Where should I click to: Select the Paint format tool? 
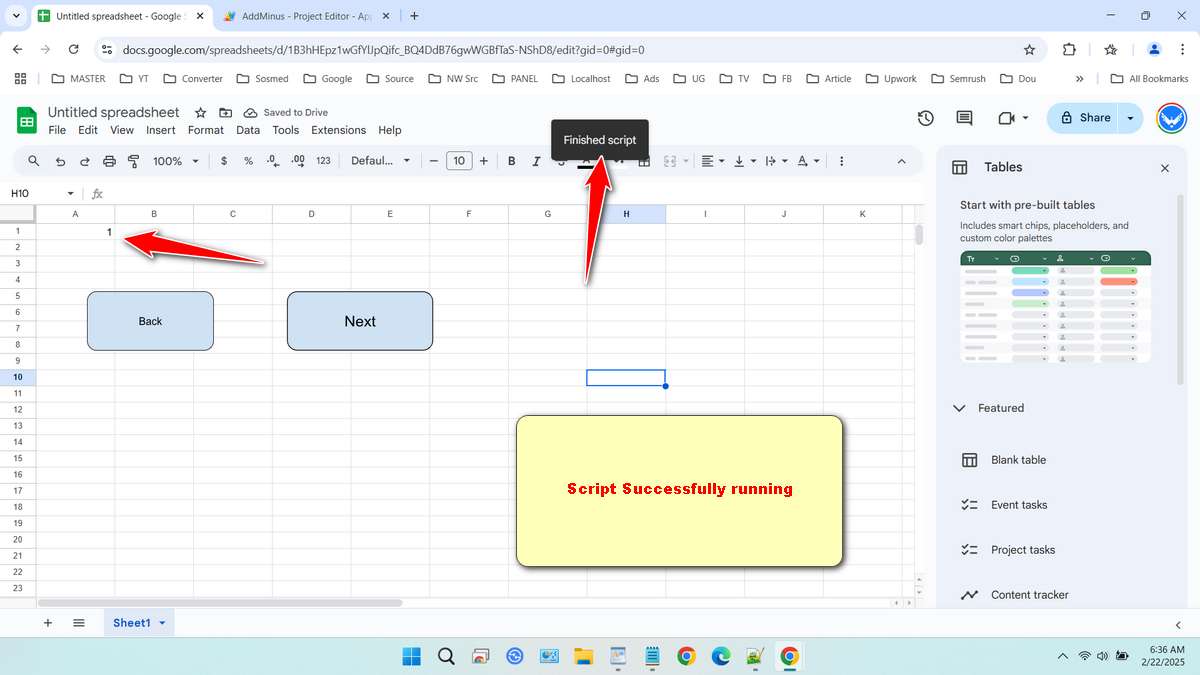pyautogui.click(x=133, y=160)
